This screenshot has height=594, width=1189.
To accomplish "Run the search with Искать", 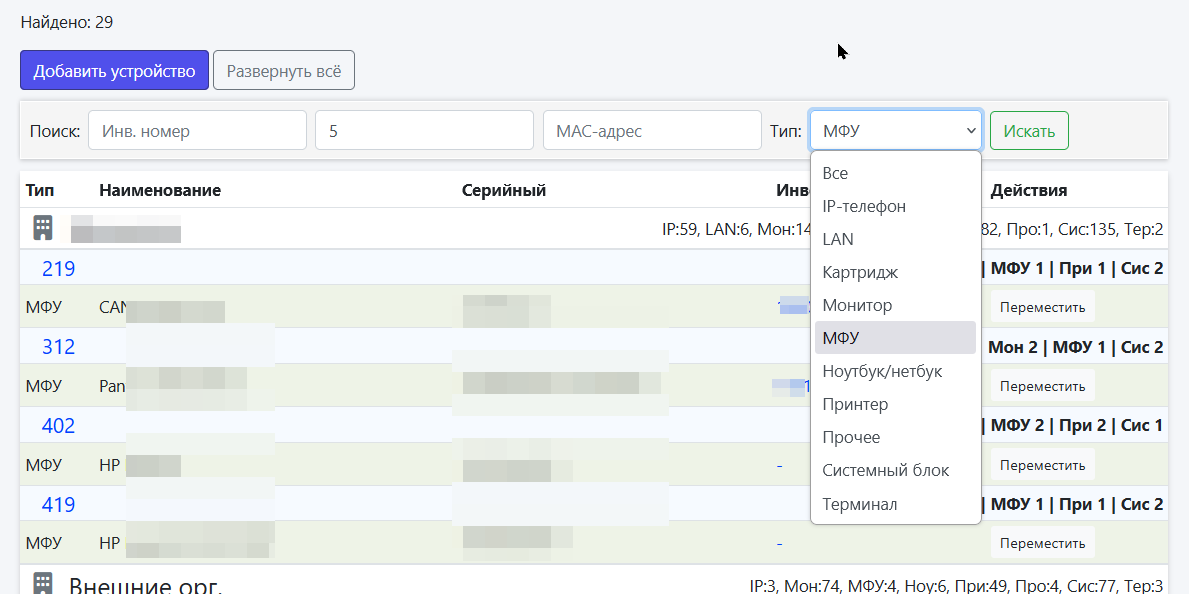I will pyautogui.click(x=1029, y=130).
